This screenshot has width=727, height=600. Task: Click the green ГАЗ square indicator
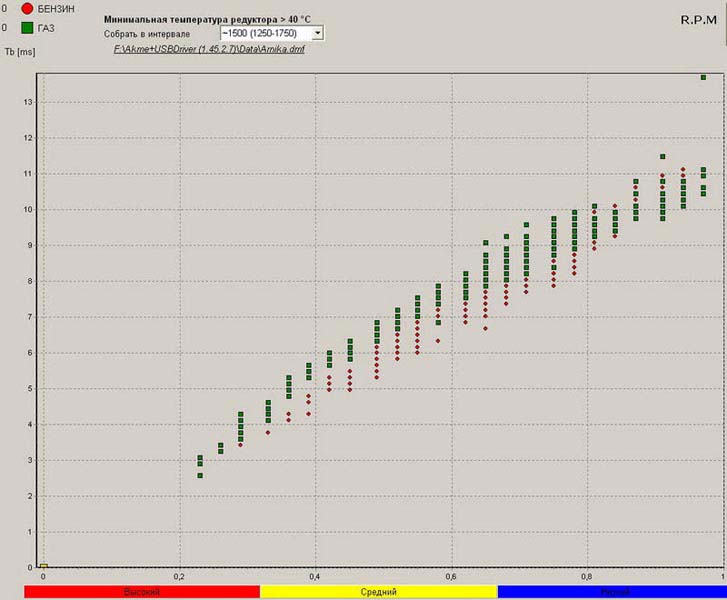[26, 28]
